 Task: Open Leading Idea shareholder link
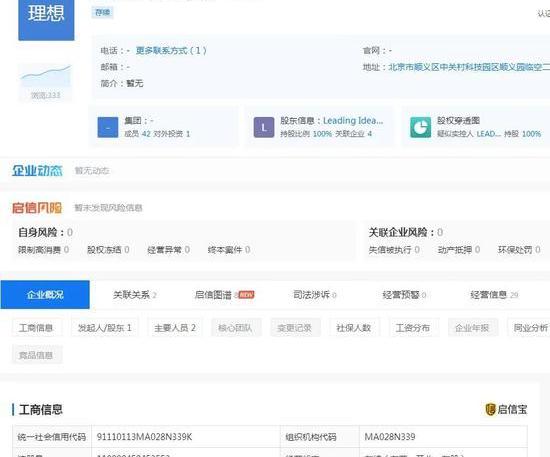pos(353,121)
